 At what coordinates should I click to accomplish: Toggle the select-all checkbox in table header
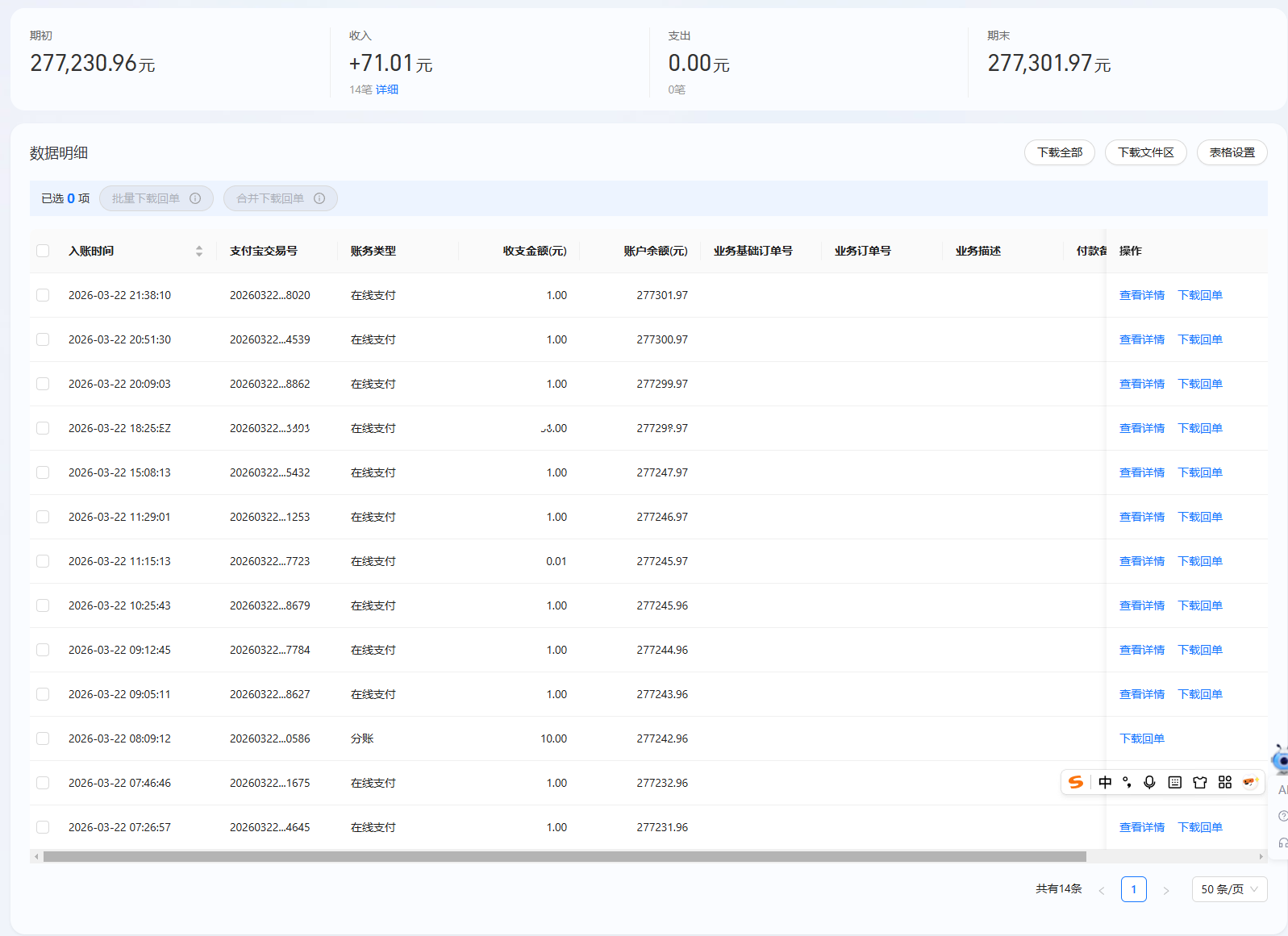point(43,251)
